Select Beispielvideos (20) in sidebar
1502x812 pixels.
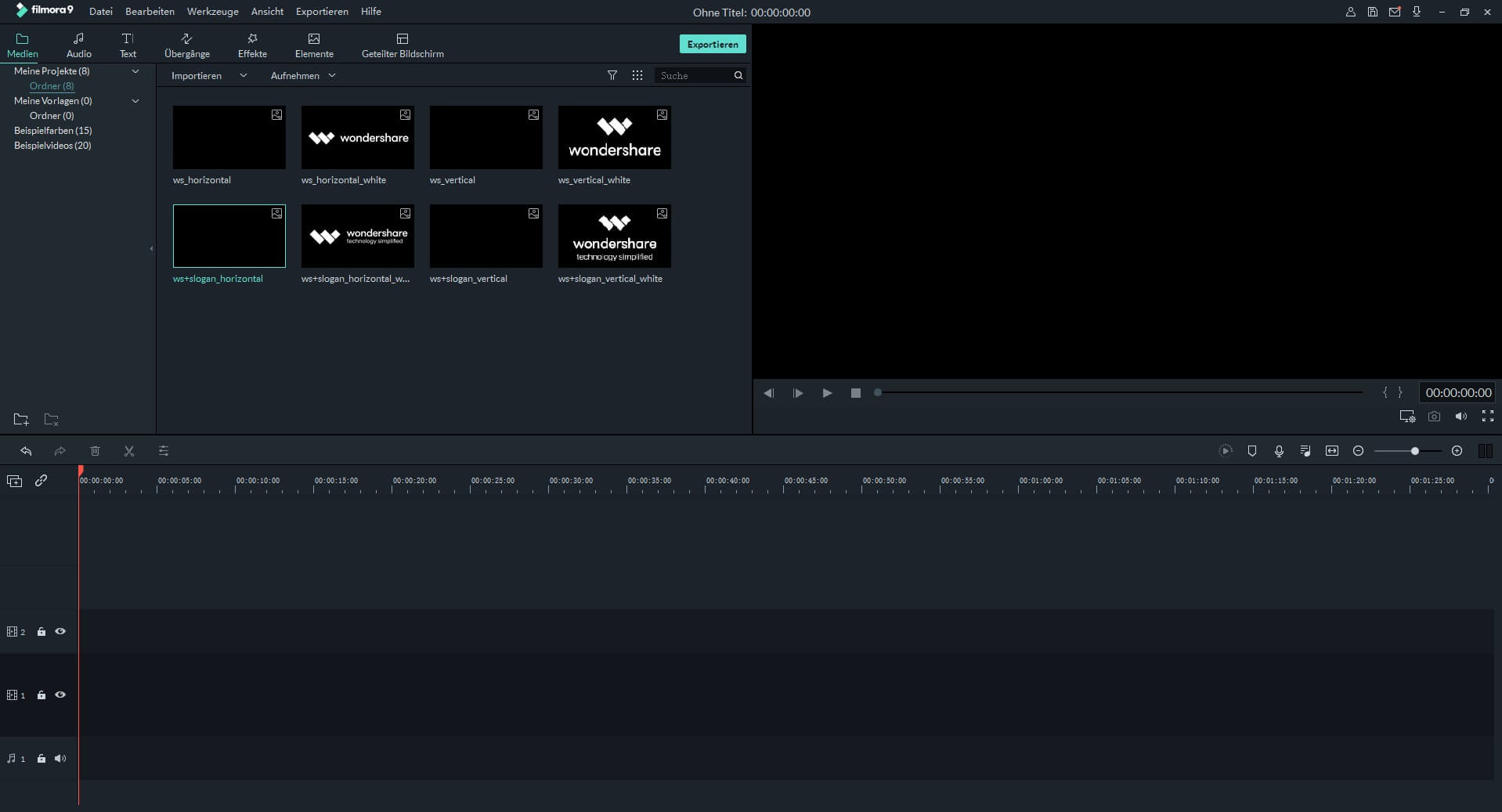pos(52,146)
